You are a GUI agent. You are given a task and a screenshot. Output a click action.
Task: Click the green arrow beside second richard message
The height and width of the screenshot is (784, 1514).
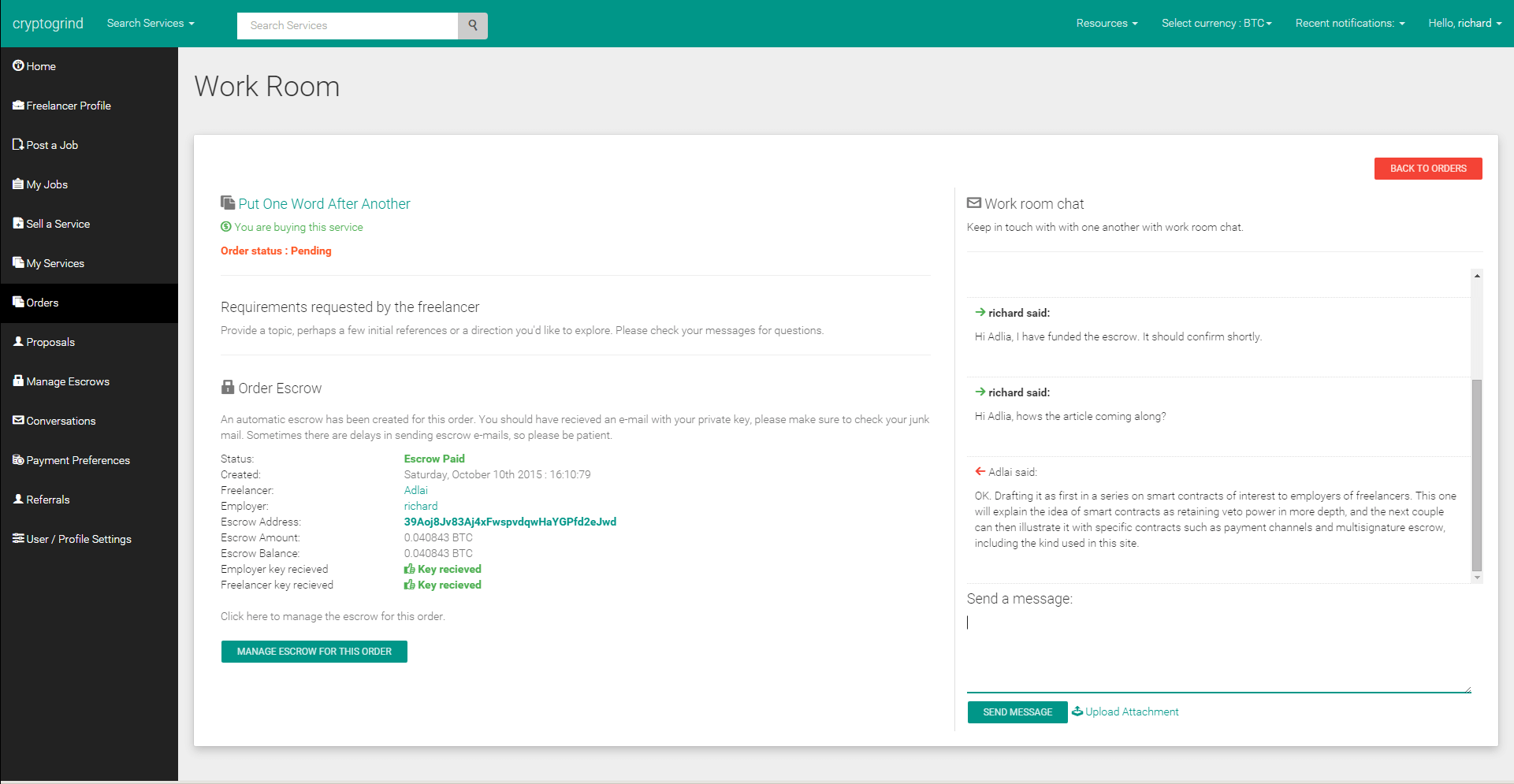980,392
